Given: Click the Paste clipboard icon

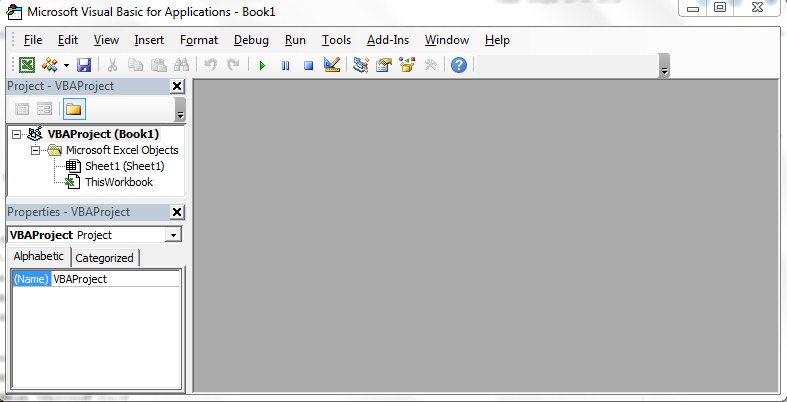Looking at the screenshot, I should (159, 65).
